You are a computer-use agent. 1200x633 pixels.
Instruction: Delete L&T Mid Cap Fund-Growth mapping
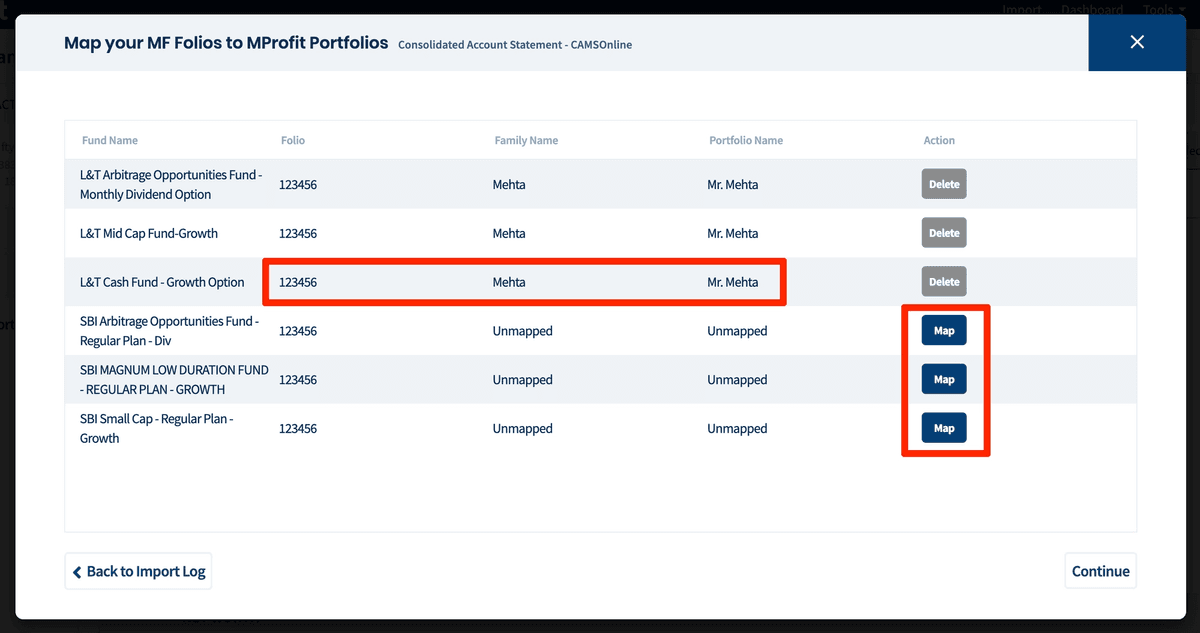(x=944, y=233)
